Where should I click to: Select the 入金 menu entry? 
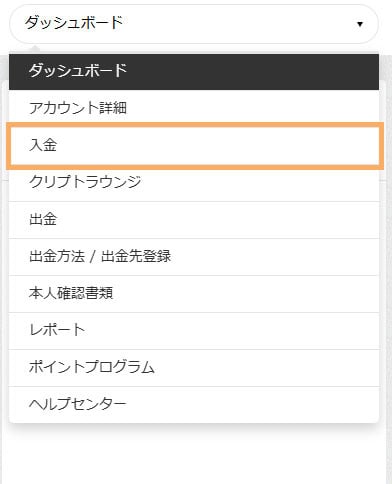click(195, 146)
